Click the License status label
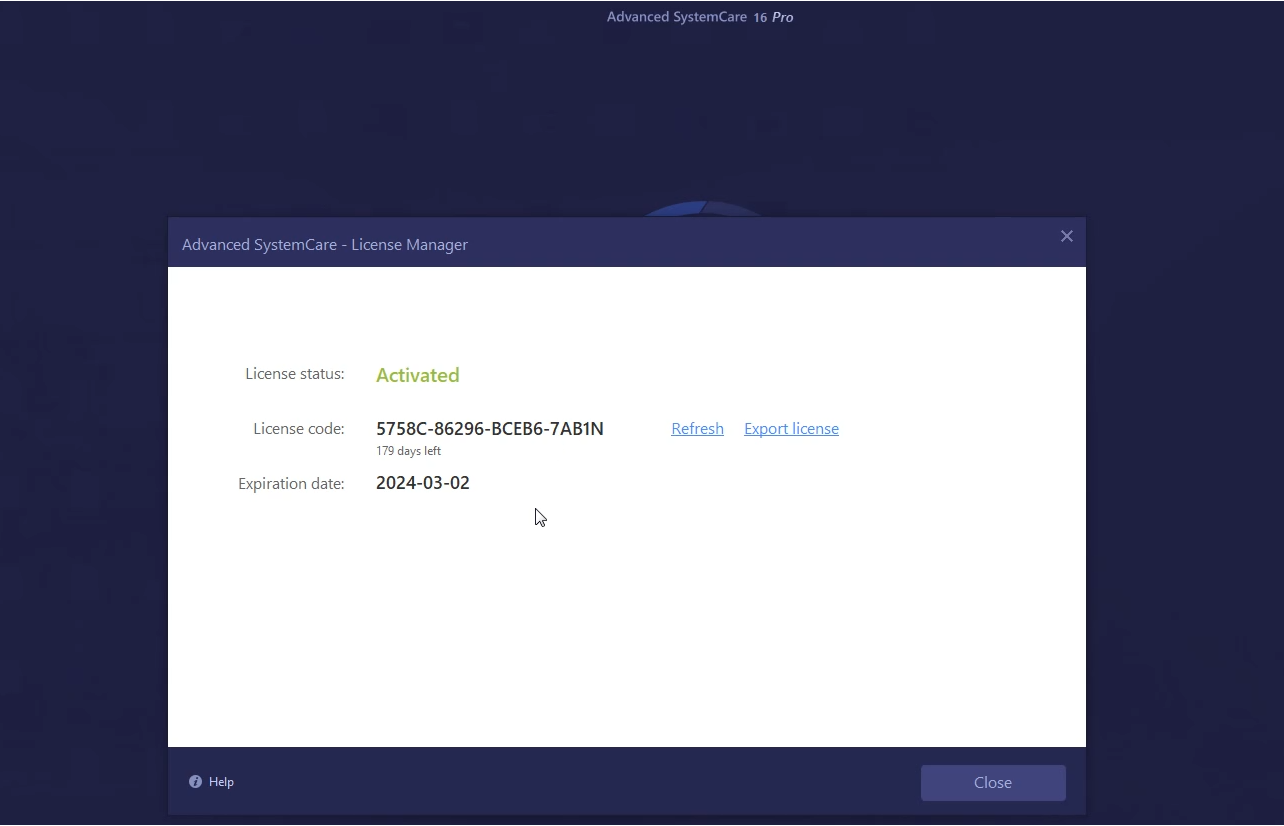 coord(295,374)
